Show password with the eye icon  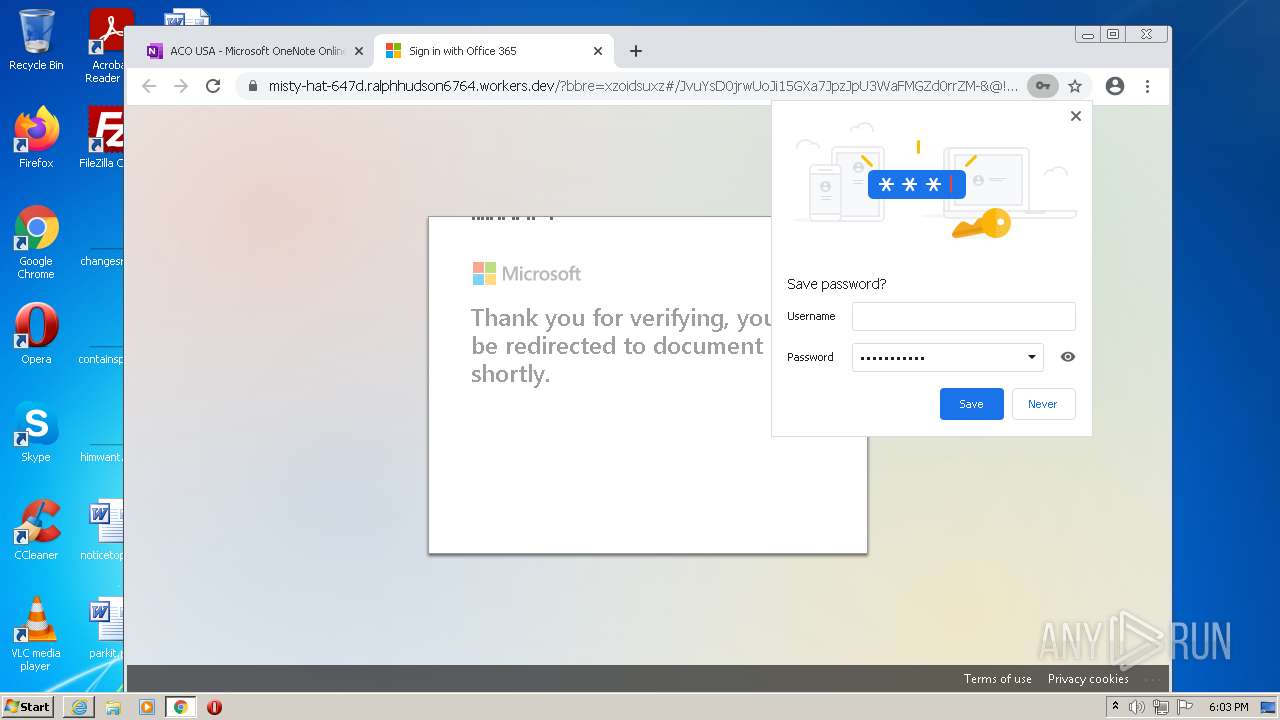pyautogui.click(x=1068, y=357)
